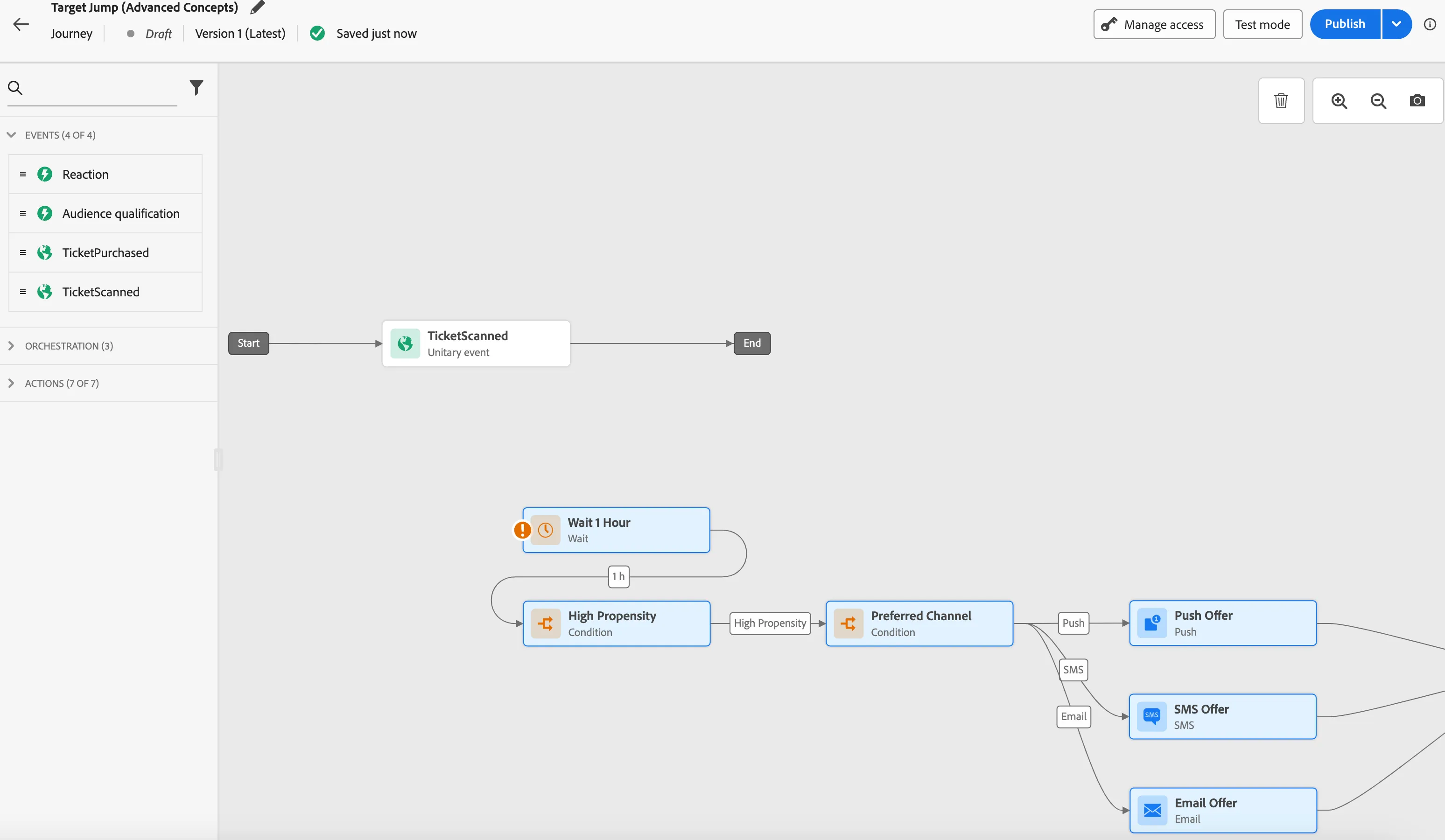The height and width of the screenshot is (840, 1445).
Task: Collapse the Events section
Action: pyautogui.click(x=11, y=135)
